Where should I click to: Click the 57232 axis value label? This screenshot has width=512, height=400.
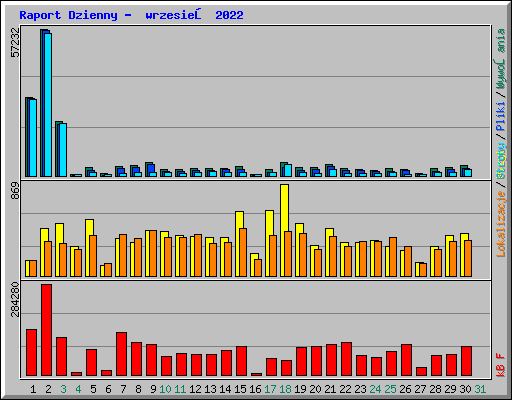click(x=15, y=42)
